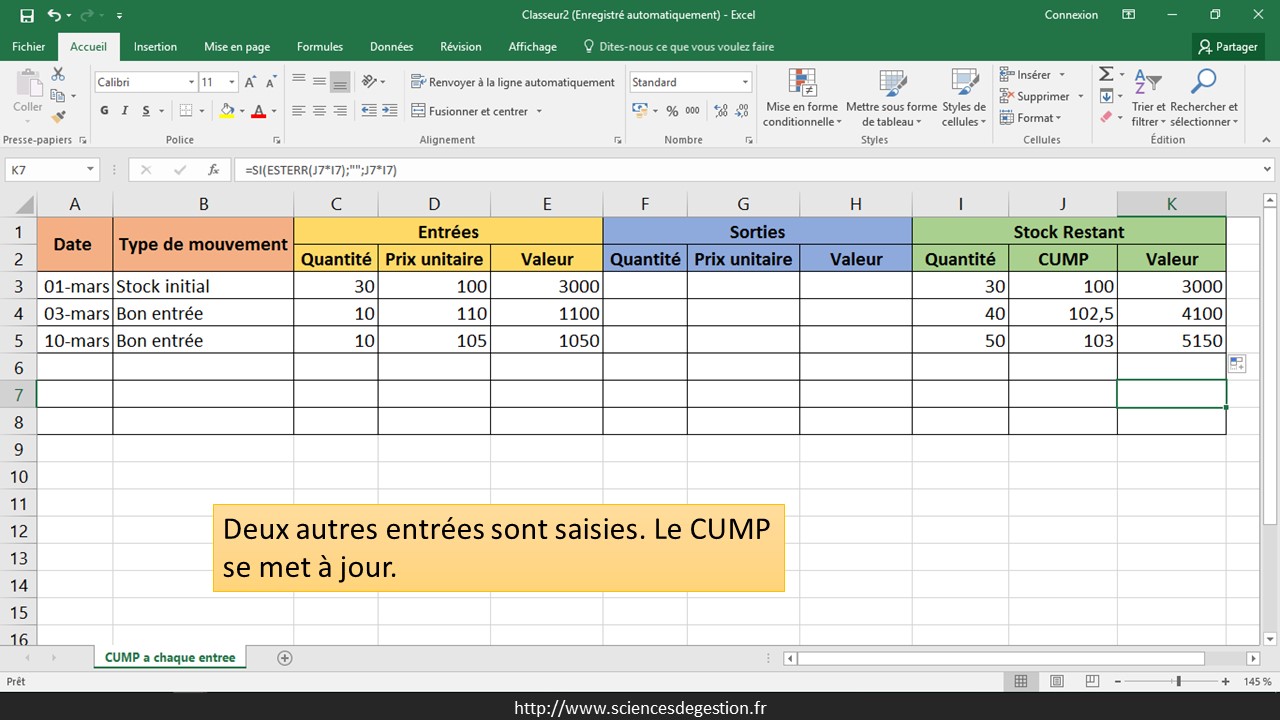Toggle italic I formatting
The image size is (1280, 720).
pyautogui.click(x=125, y=111)
